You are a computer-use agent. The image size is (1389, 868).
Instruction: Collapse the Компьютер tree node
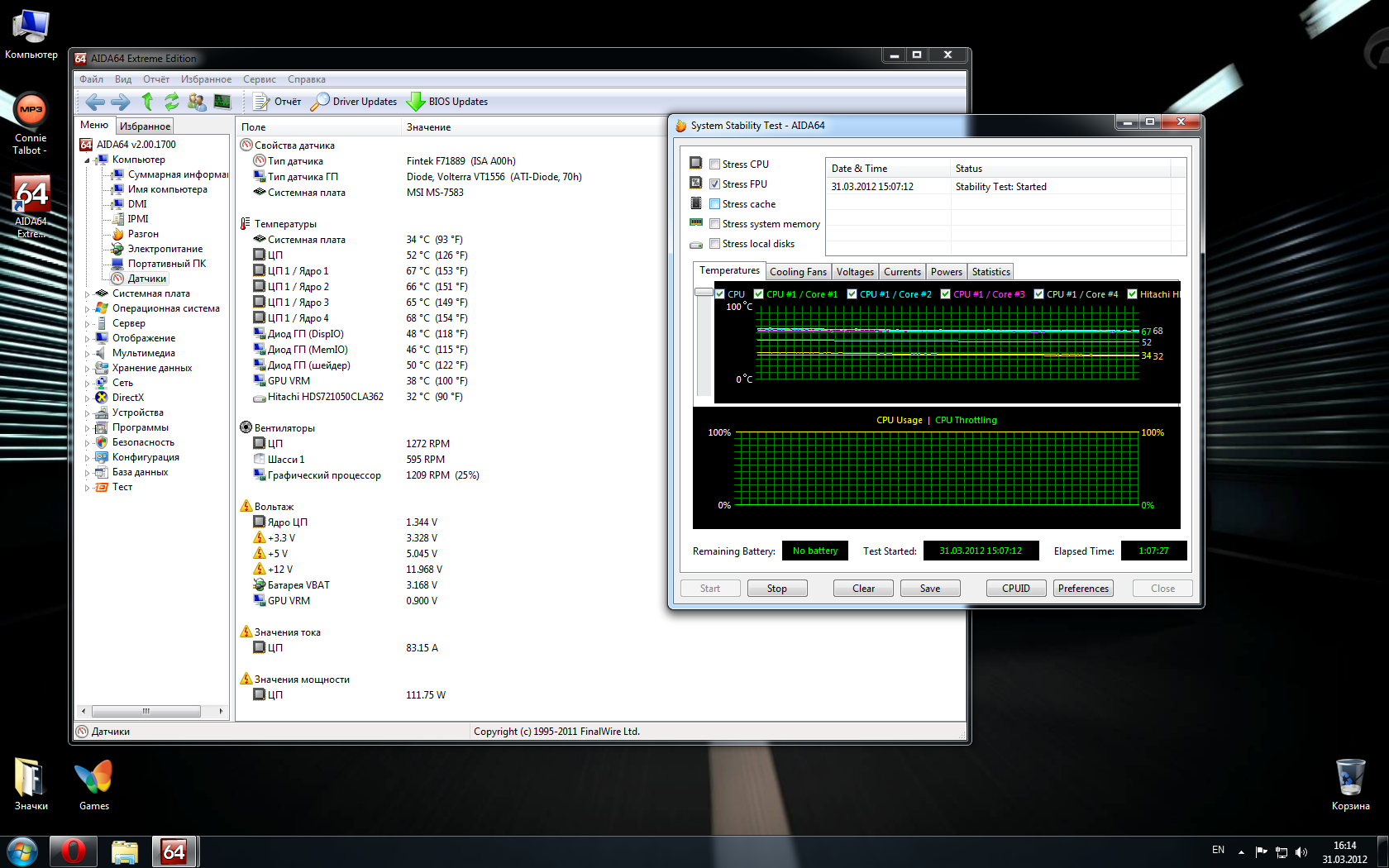[87, 160]
